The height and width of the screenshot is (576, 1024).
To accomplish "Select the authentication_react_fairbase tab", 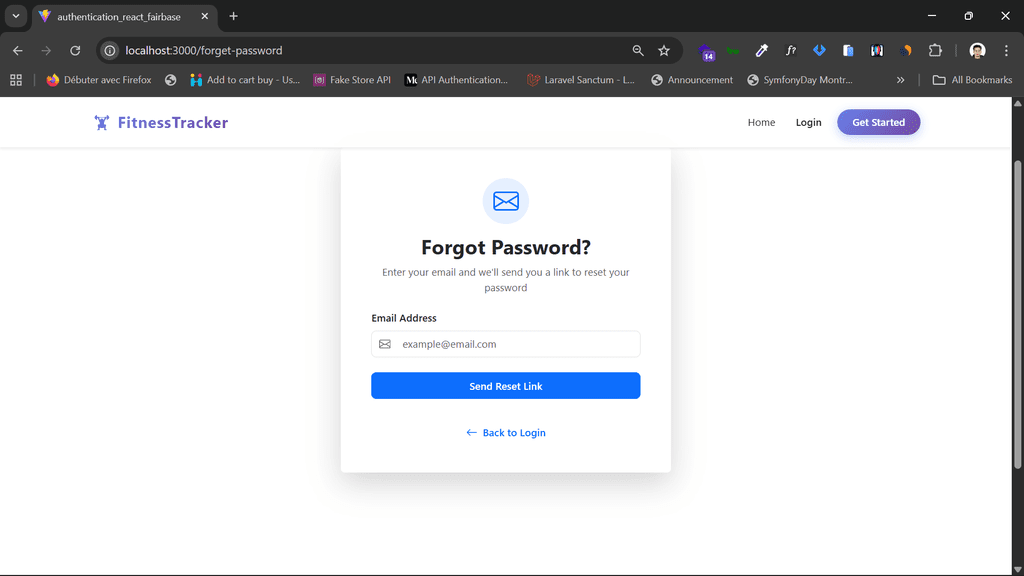I will tap(118, 17).
